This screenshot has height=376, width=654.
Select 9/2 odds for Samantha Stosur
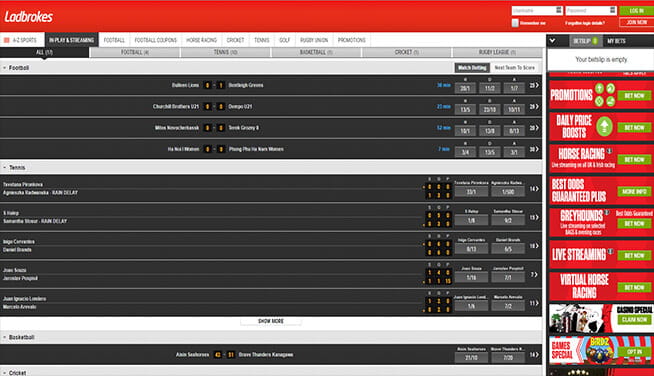508,220
